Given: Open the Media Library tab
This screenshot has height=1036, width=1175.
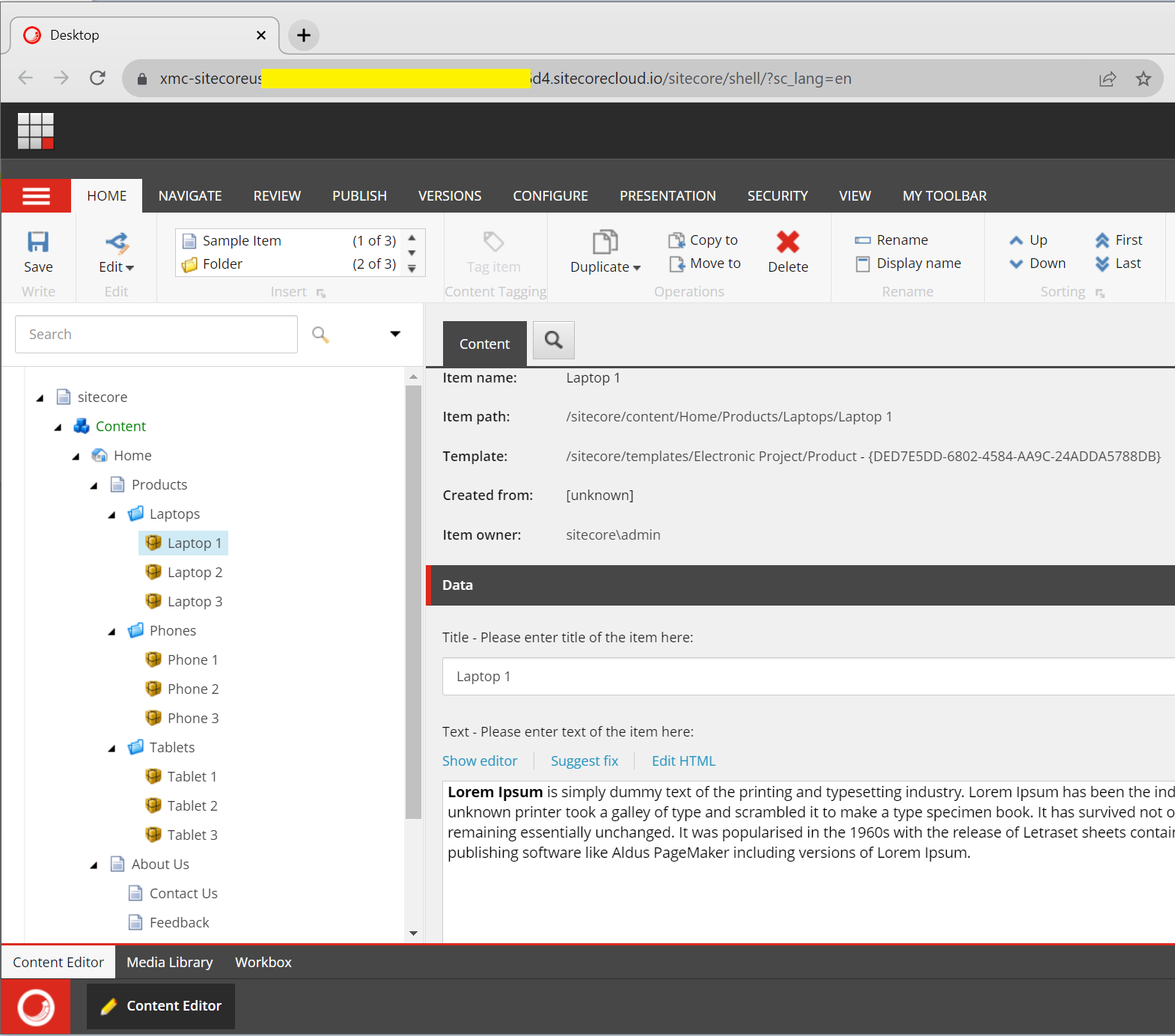Looking at the screenshot, I should tap(170, 962).
